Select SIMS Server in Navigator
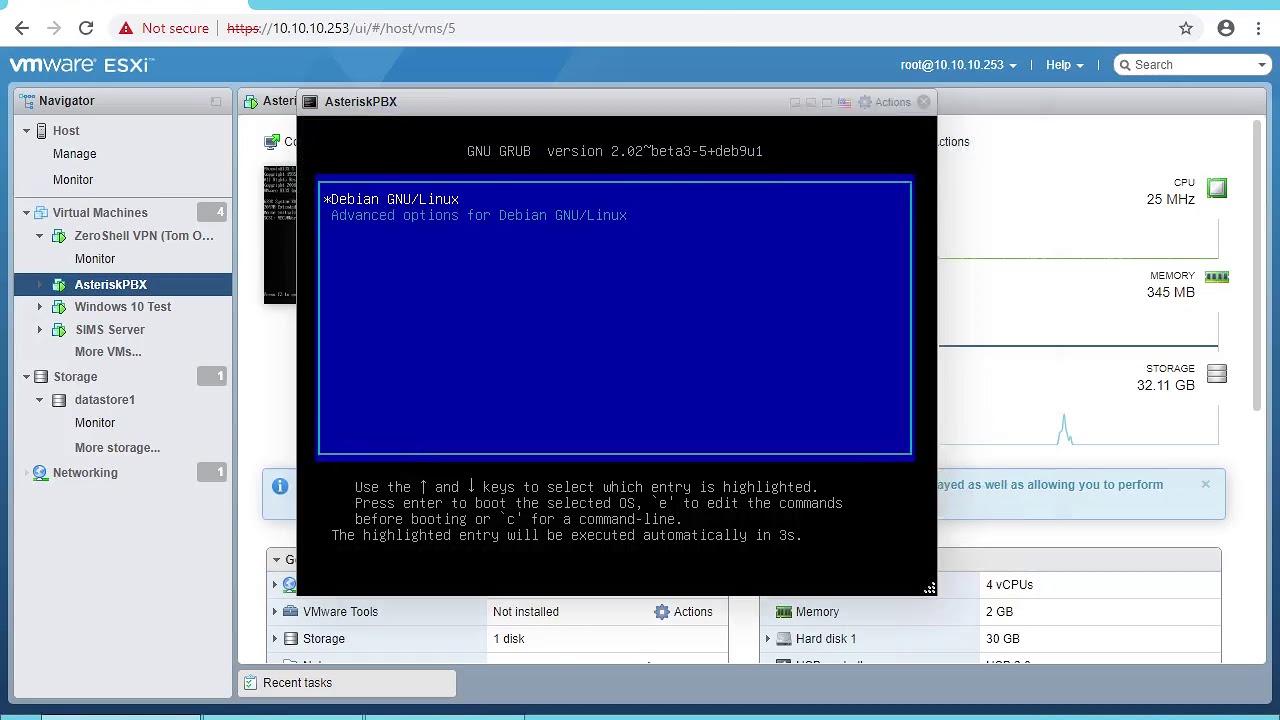This screenshot has height=720, width=1280. pyautogui.click(x=110, y=330)
